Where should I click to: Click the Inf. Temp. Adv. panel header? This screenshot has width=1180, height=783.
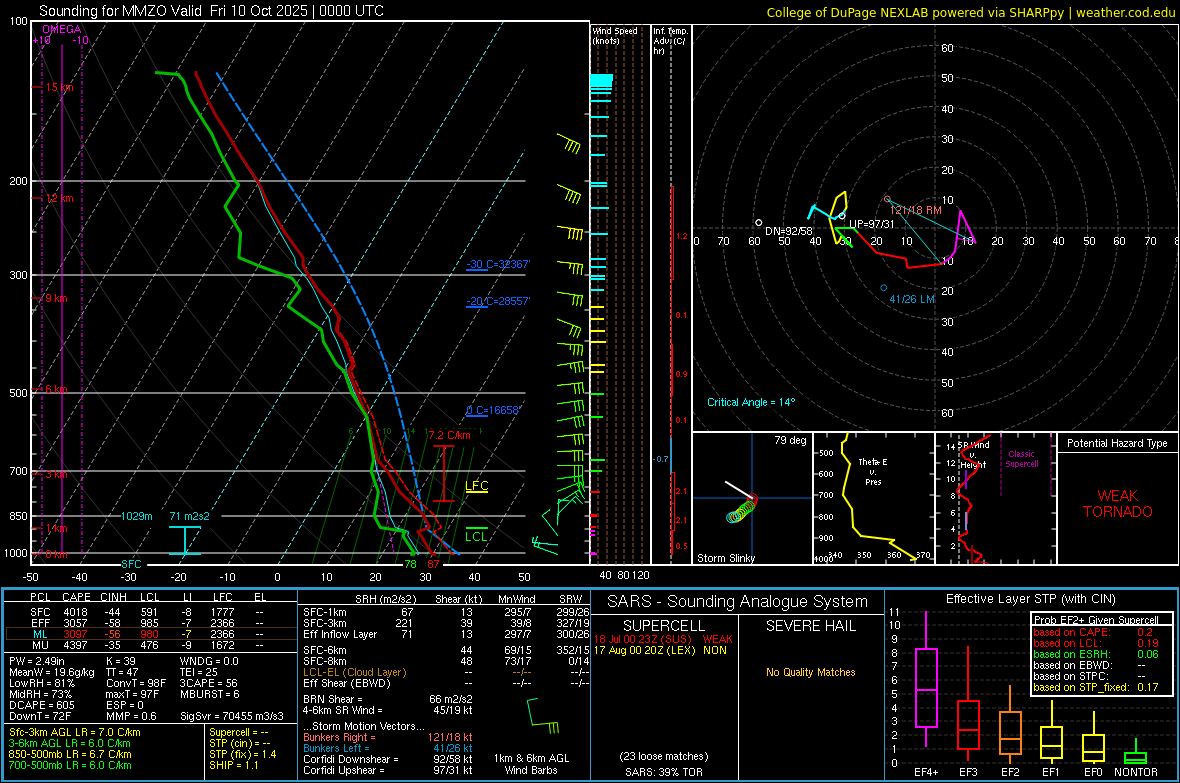[670, 41]
